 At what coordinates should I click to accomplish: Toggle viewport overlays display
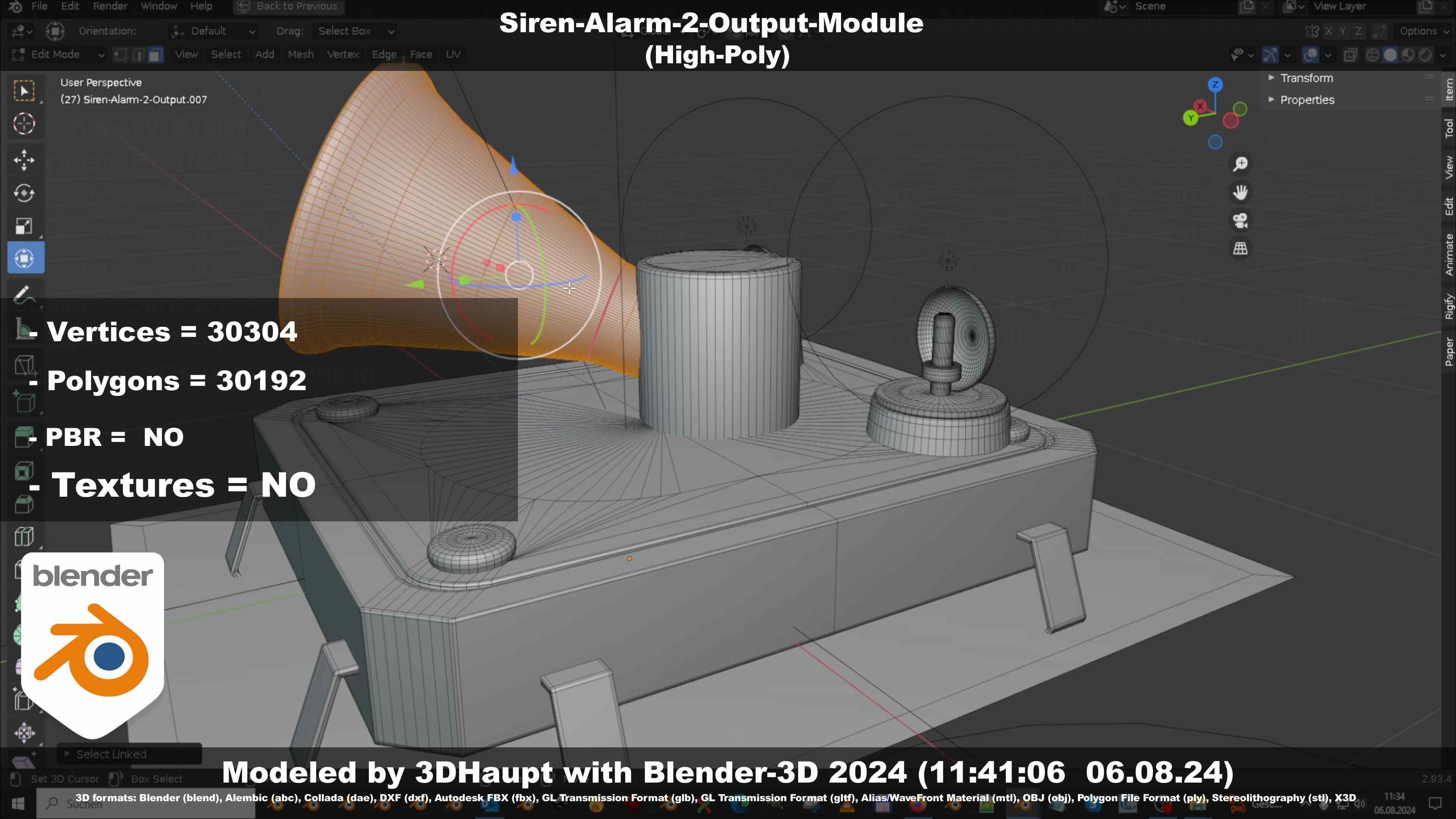(x=1310, y=55)
